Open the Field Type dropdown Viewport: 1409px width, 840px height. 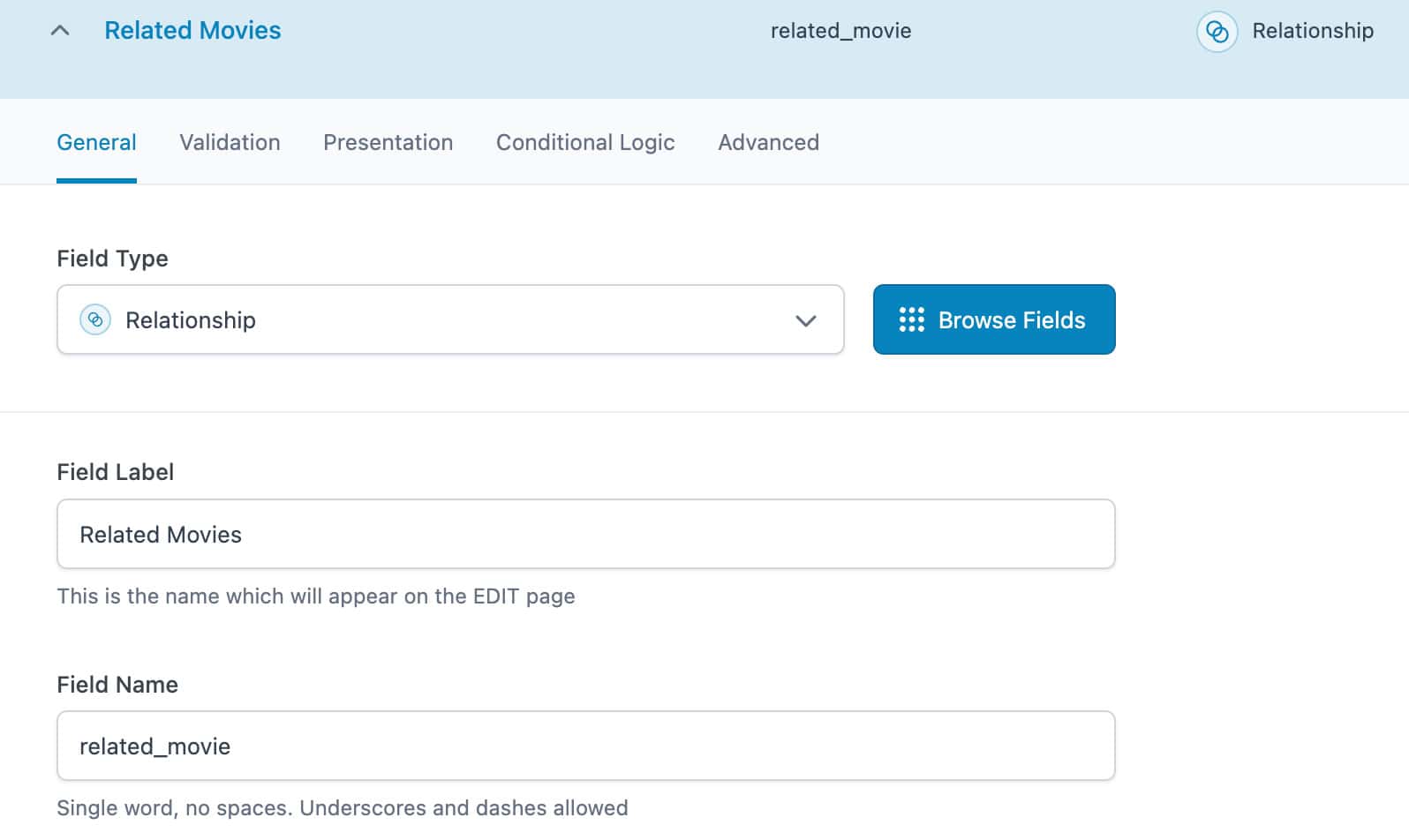450,319
